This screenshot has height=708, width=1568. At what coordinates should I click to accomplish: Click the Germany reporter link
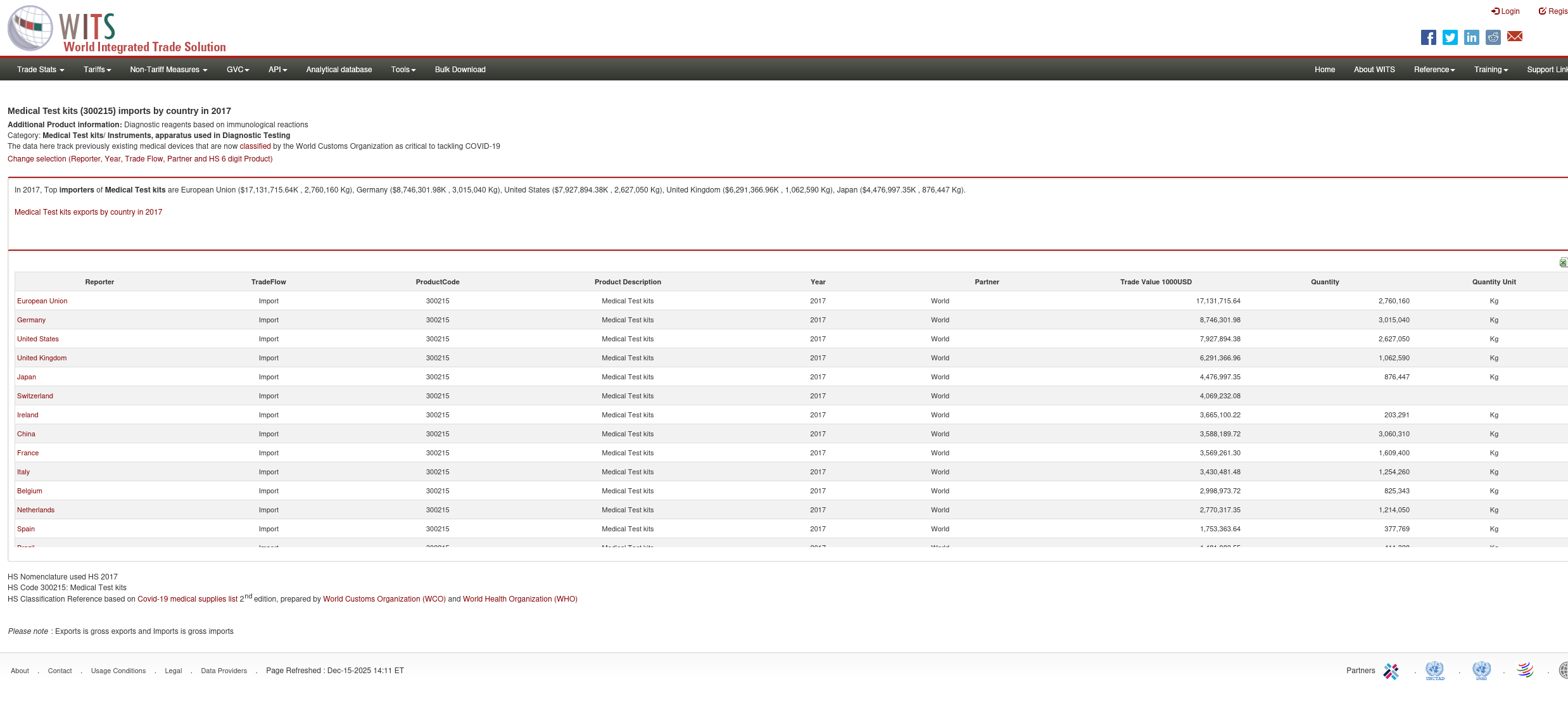pos(31,320)
